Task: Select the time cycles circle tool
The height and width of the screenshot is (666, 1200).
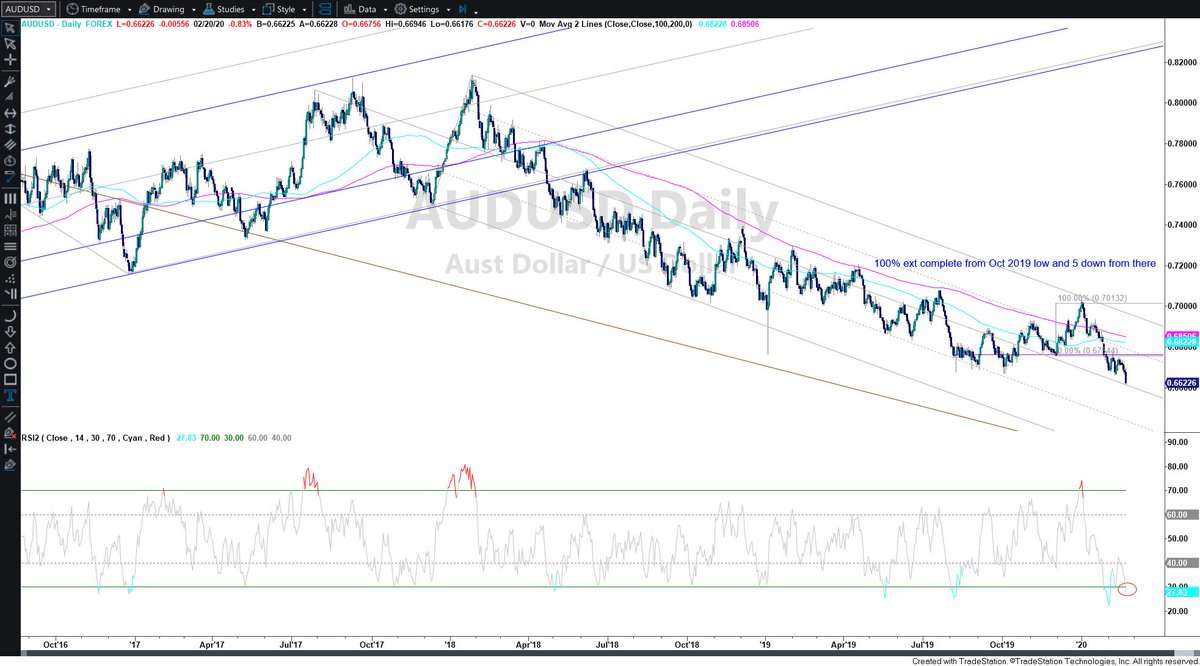Action: click(x=11, y=161)
